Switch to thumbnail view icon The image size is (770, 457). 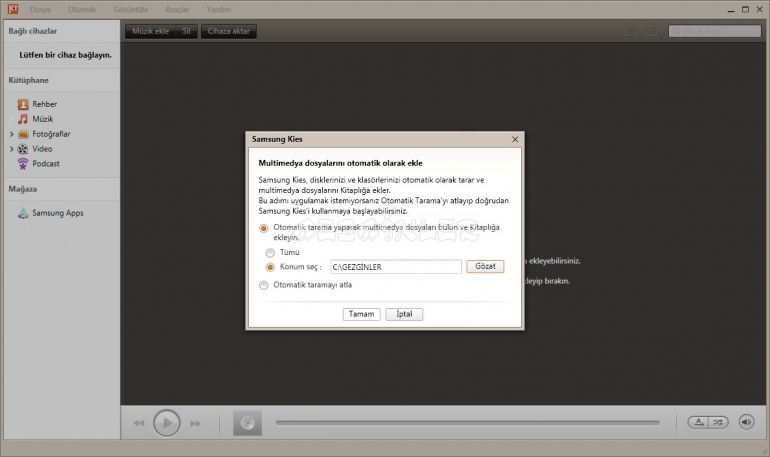click(651, 31)
